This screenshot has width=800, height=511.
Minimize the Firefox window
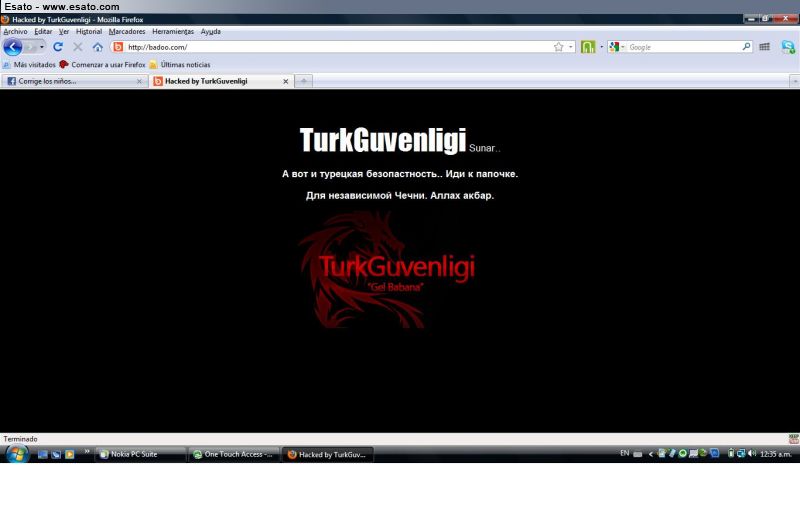tap(751, 19)
